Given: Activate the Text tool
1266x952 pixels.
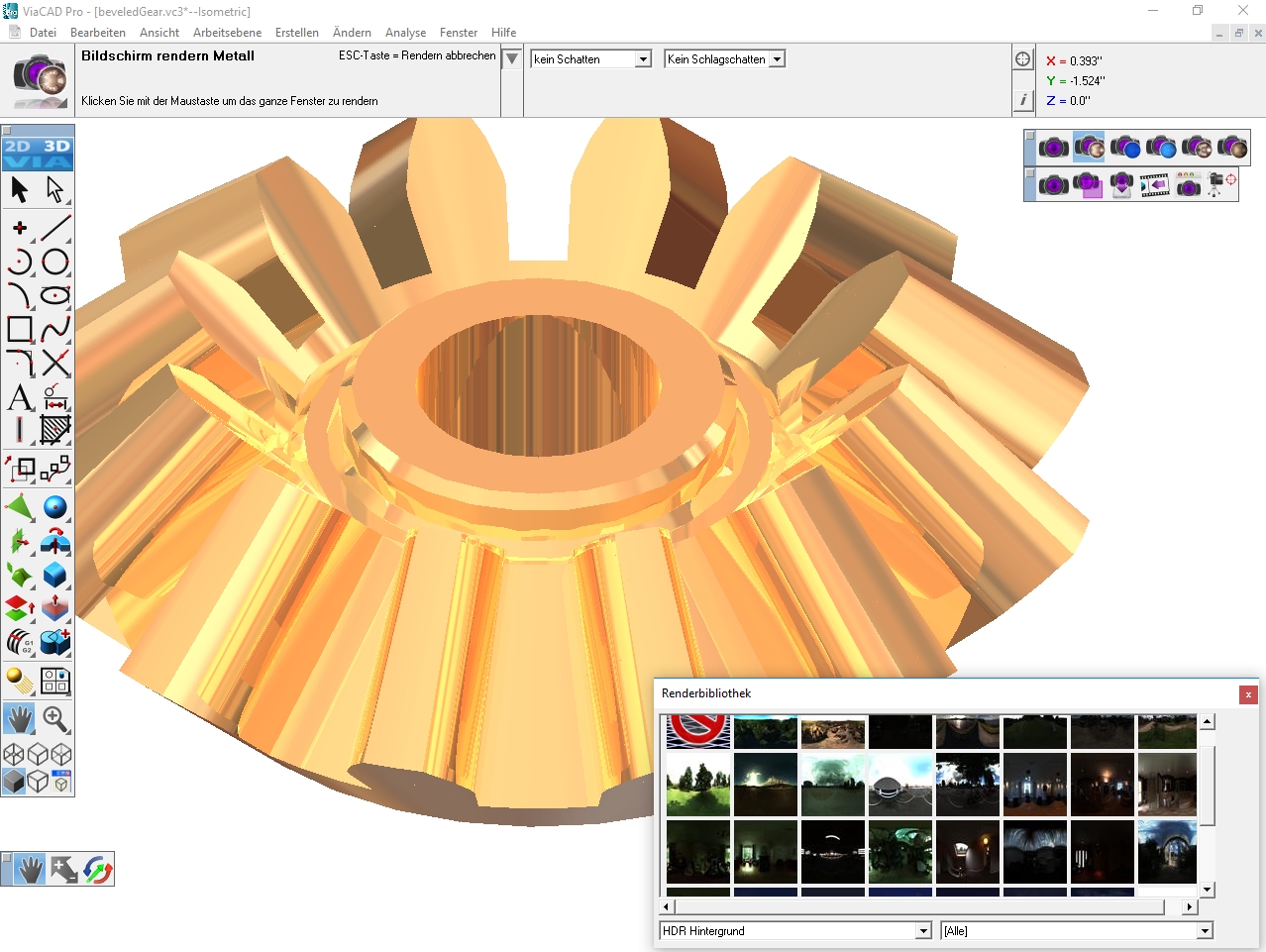Looking at the screenshot, I should (x=18, y=398).
